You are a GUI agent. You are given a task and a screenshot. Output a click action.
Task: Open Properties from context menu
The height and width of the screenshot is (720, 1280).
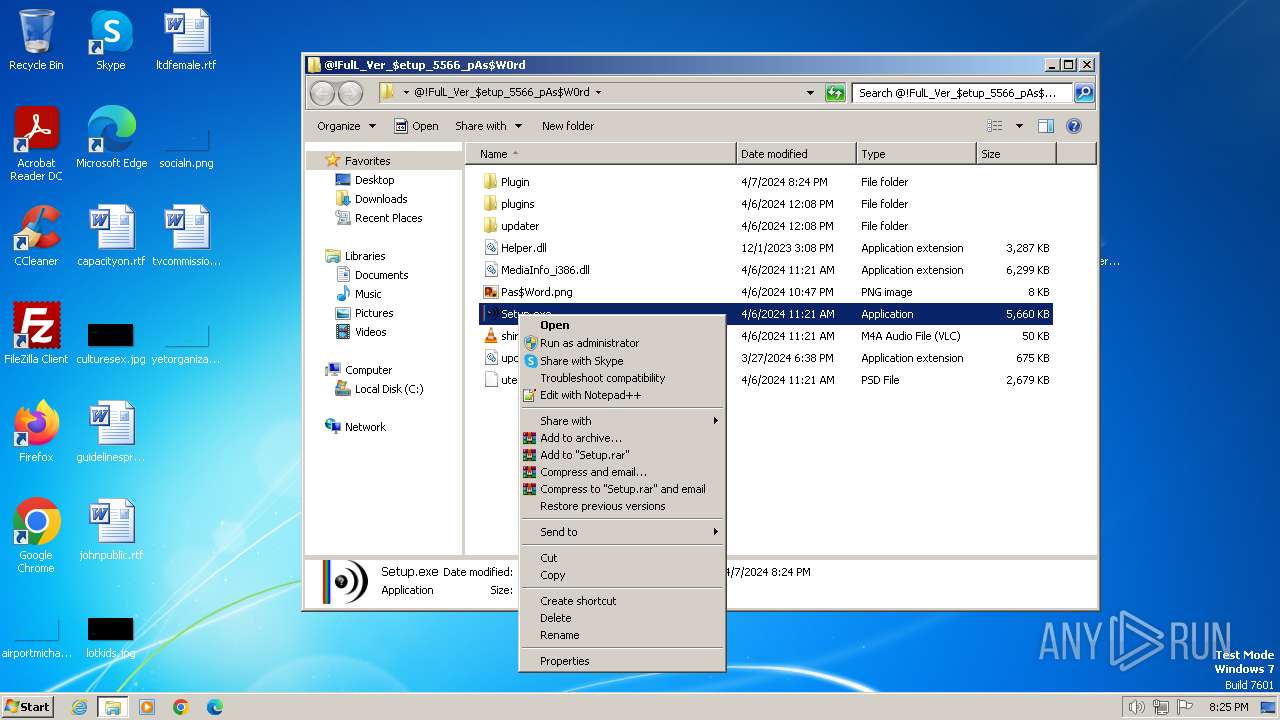(622, 661)
